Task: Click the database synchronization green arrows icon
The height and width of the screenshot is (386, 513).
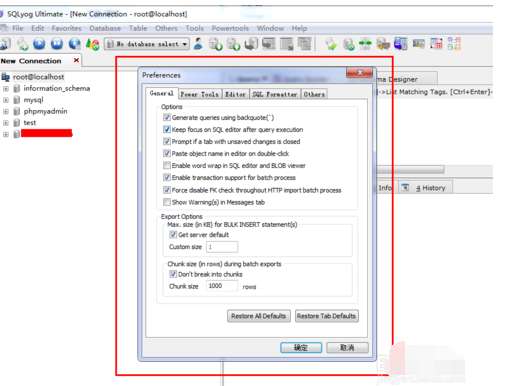Action: [365, 44]
